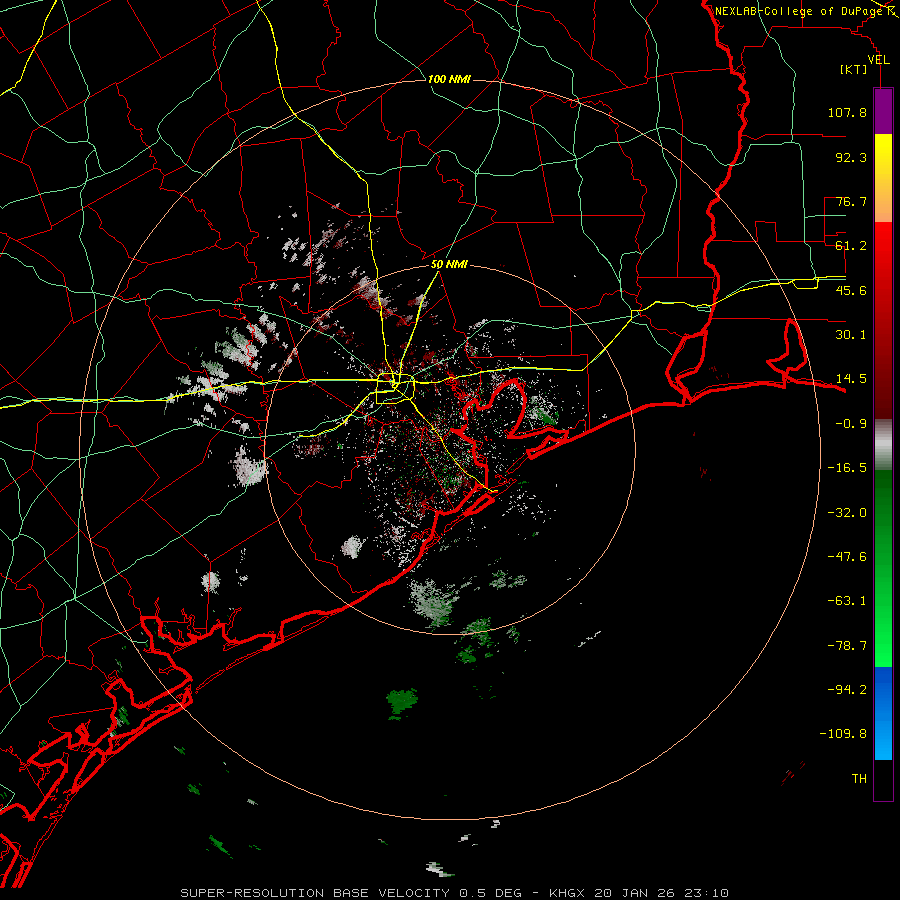Pick the red segment of the color bar
This screenshot has height=900, width=900.
[x=883, y=320]
